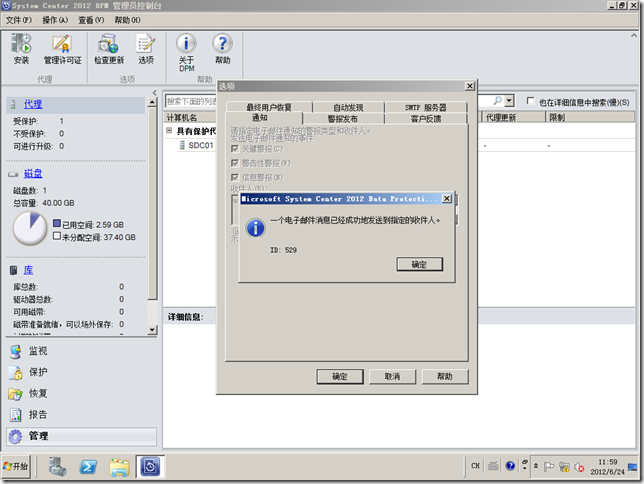Launch PowerShell from taskbar
644x484 pixels.
pyautogui.click(x=88, y=467)
